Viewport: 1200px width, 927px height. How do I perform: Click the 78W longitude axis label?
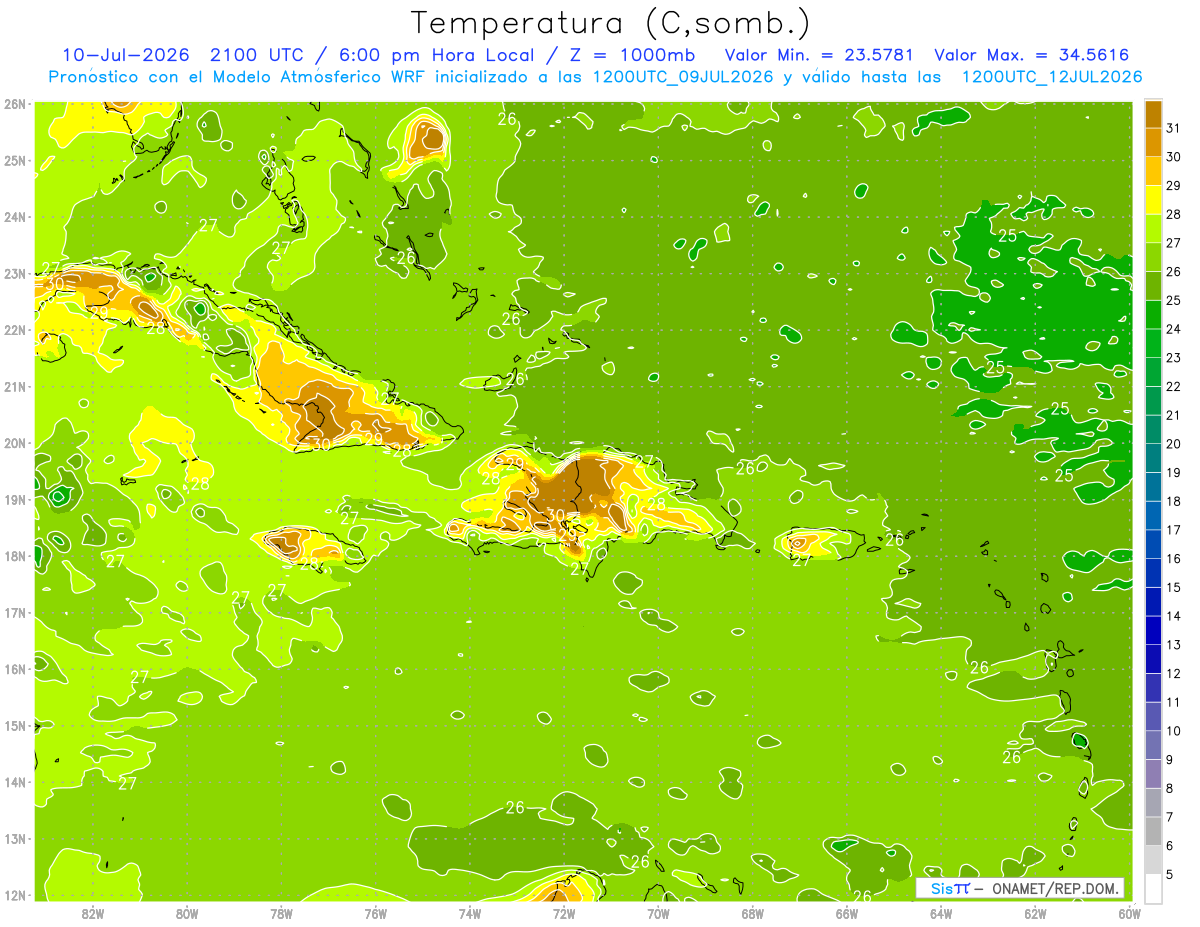point(281,913)
